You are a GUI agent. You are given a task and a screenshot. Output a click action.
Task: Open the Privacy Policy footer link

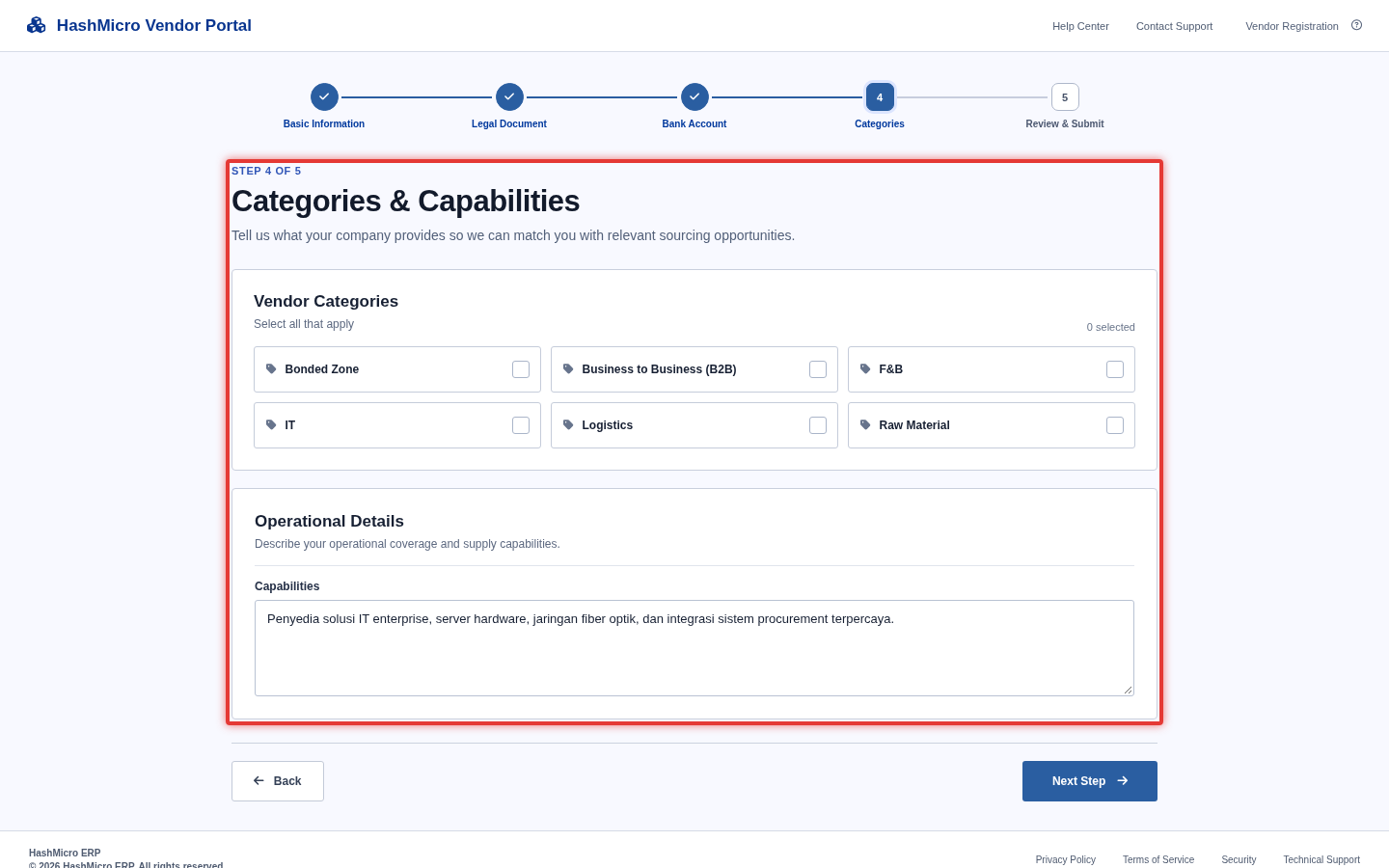[x=1066, y=859]
